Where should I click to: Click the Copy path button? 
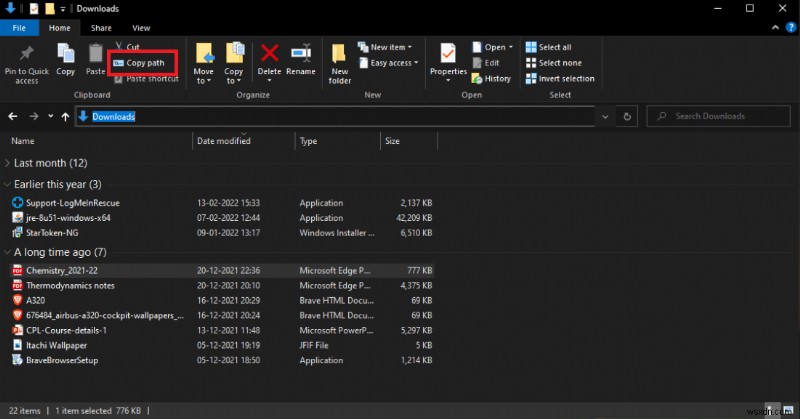pyautogui.click(x=144, y=63)
